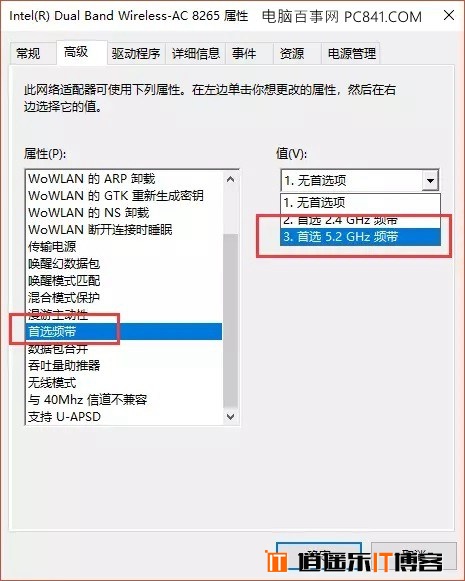This screenshot has width=465, height=581.
Task: Open the 详细信息 tab
Action: click(196, 54)
